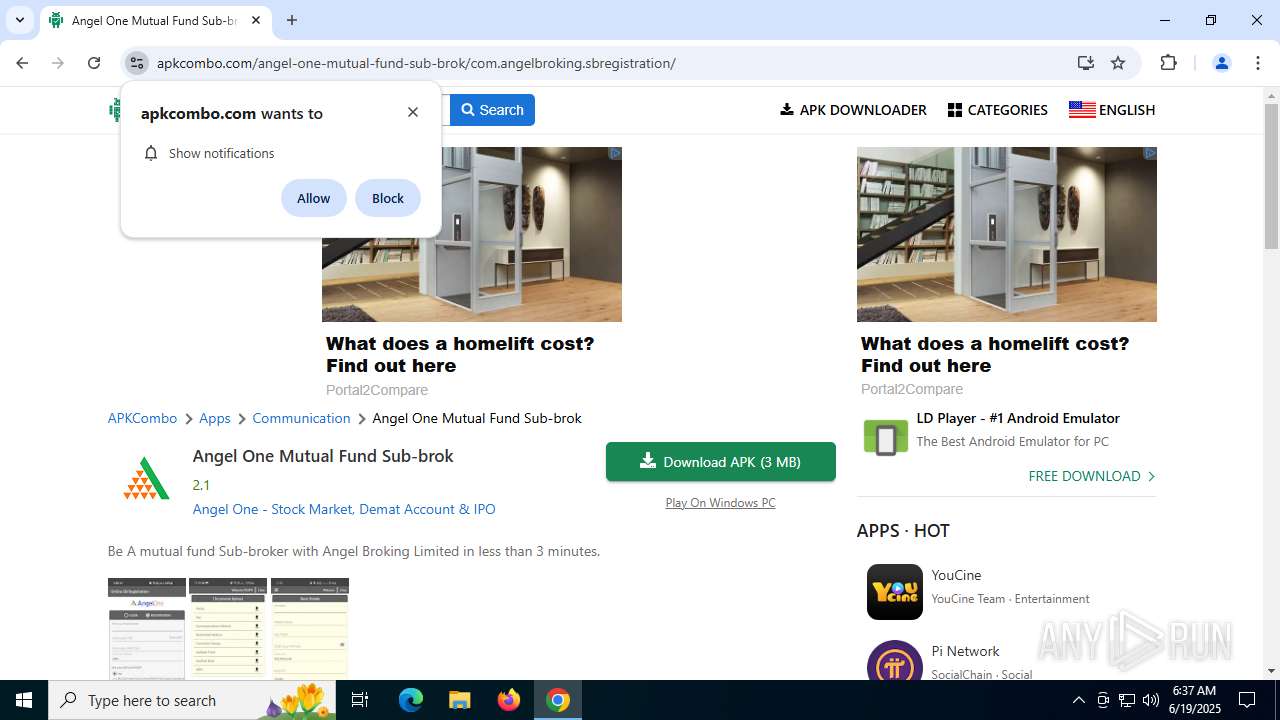Click the right homelift ad image
Image resolution: width=1280 pixels, height=720 pixels.
[1007, 234]
